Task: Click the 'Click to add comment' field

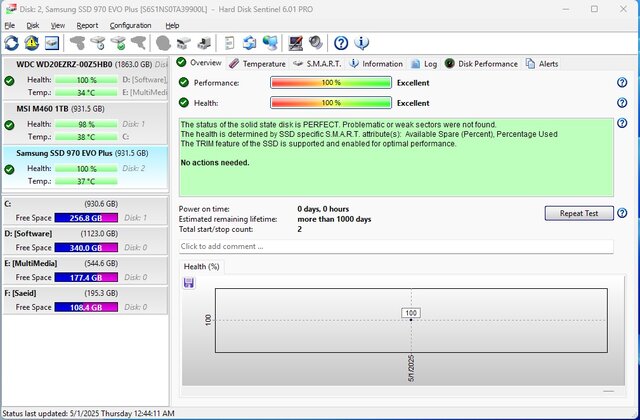Action: pyautogui.click(x=396, y=246)
